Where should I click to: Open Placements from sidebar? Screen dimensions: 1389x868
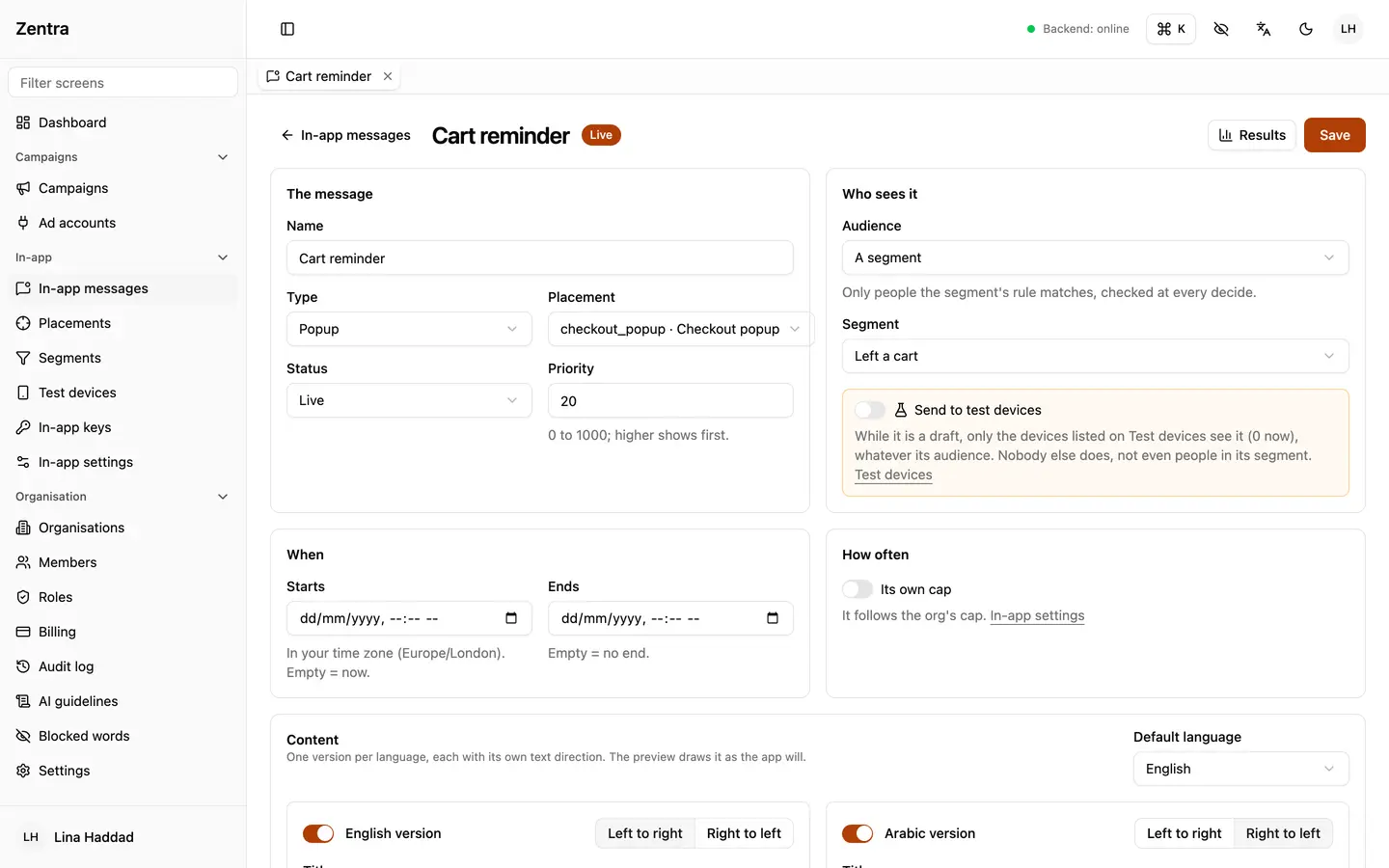(123, 323)
